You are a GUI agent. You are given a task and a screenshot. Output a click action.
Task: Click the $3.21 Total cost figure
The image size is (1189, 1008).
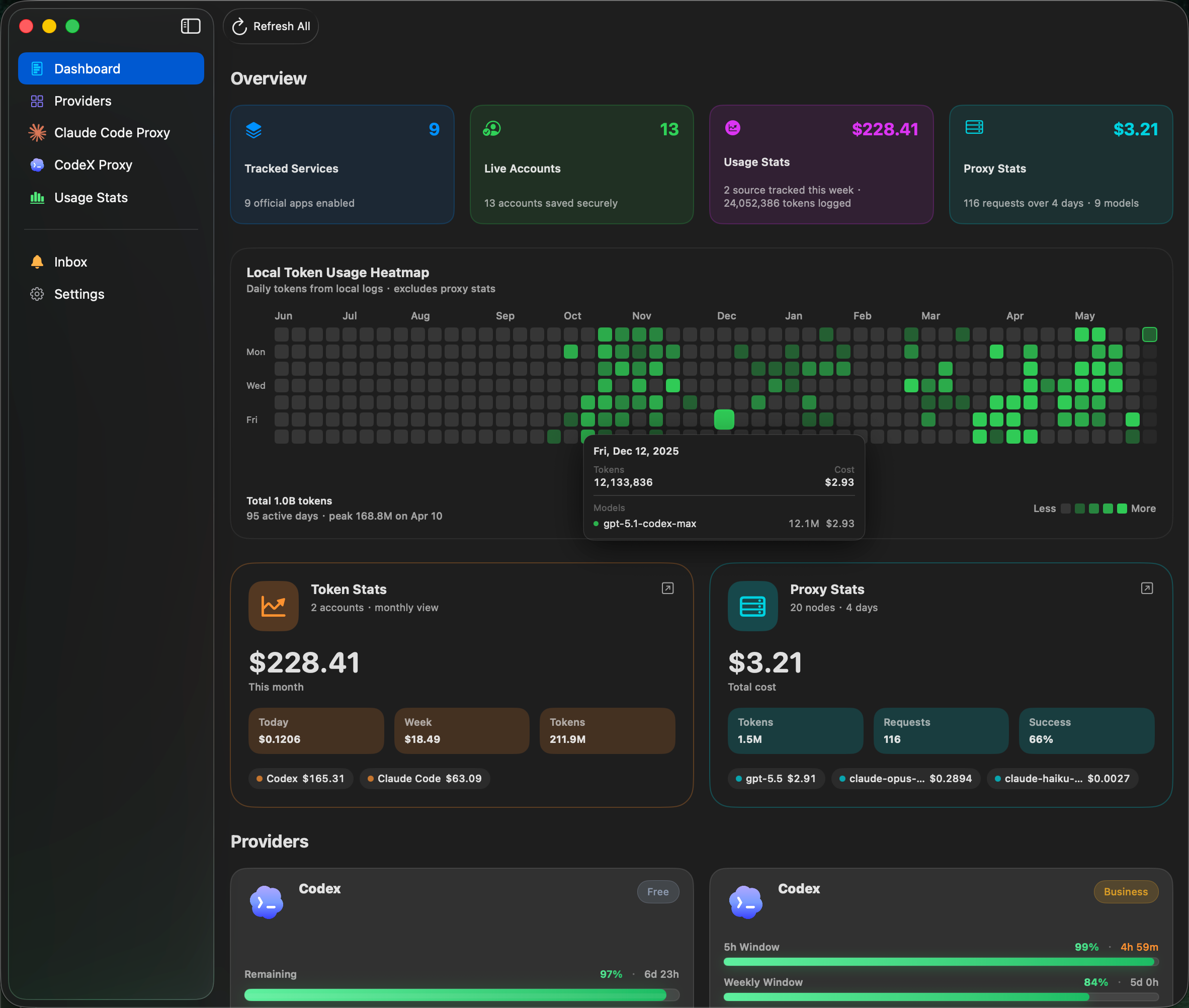(765, 663)
